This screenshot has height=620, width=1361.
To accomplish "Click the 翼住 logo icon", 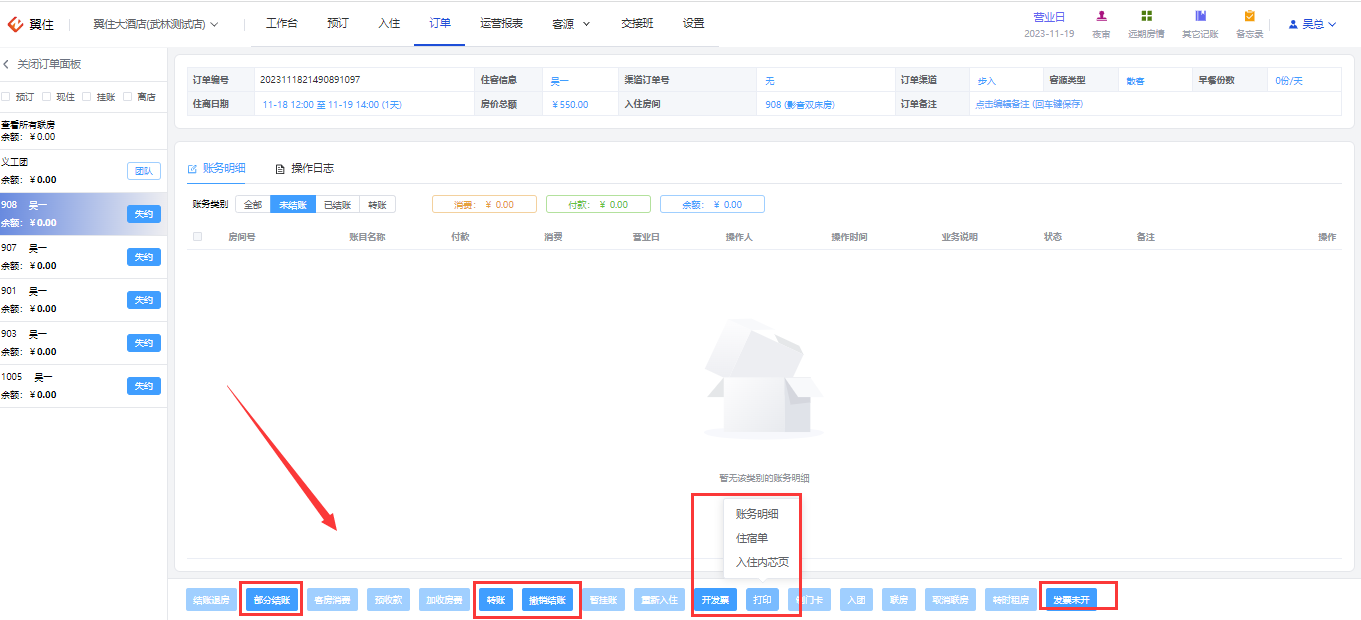I will pyautogui.click(x=15, y=24).
